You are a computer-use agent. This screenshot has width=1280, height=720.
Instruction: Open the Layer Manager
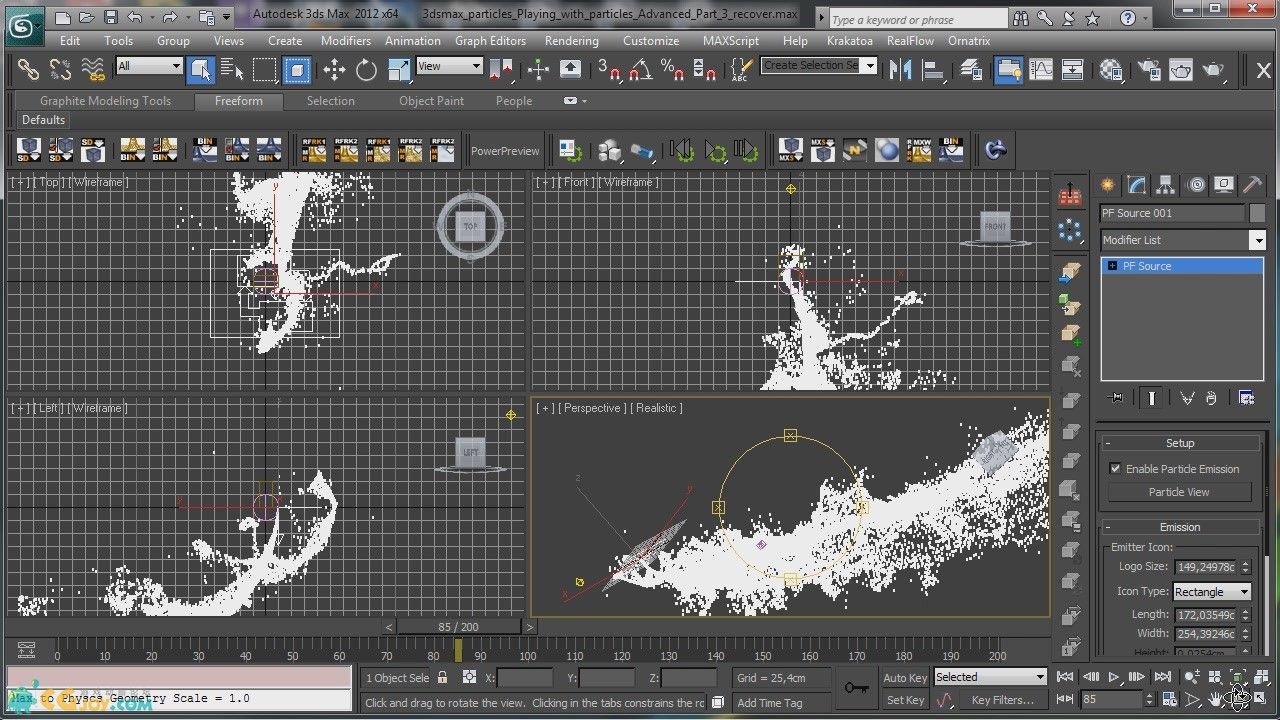point(971,69)
